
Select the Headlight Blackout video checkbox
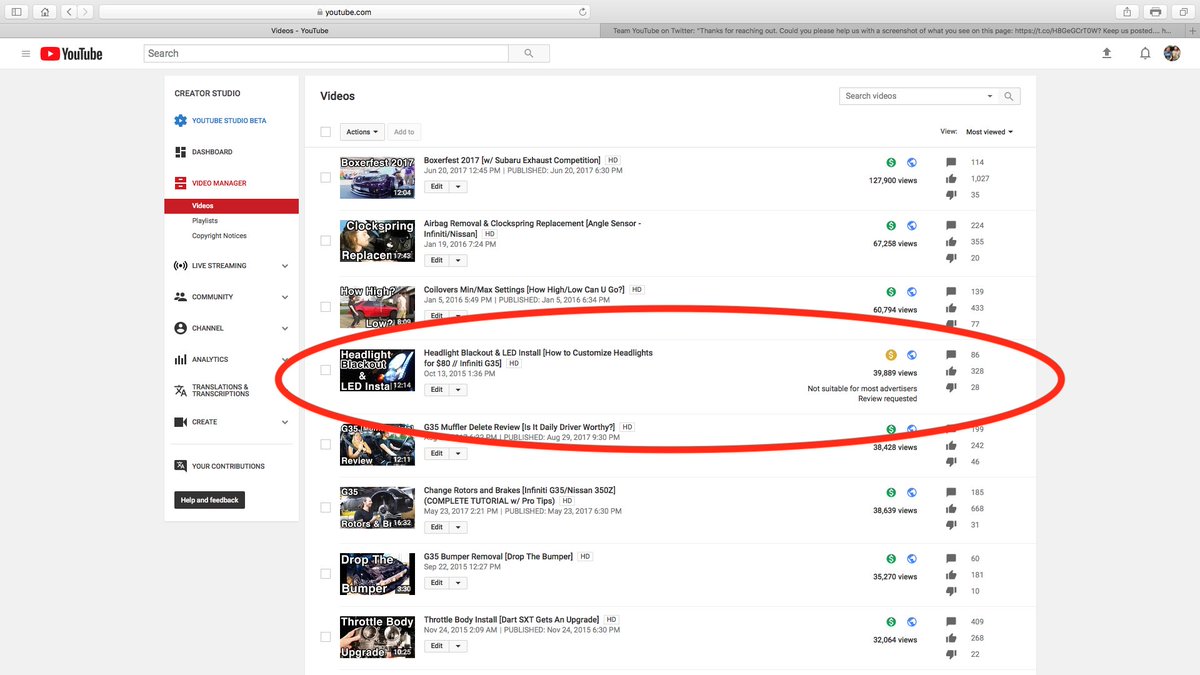click(x=325, y=370)
